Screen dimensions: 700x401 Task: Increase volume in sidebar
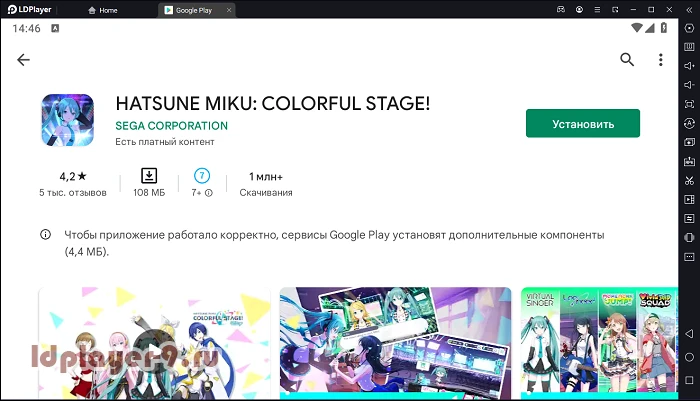pyautogui.click(x=689, y=66)
